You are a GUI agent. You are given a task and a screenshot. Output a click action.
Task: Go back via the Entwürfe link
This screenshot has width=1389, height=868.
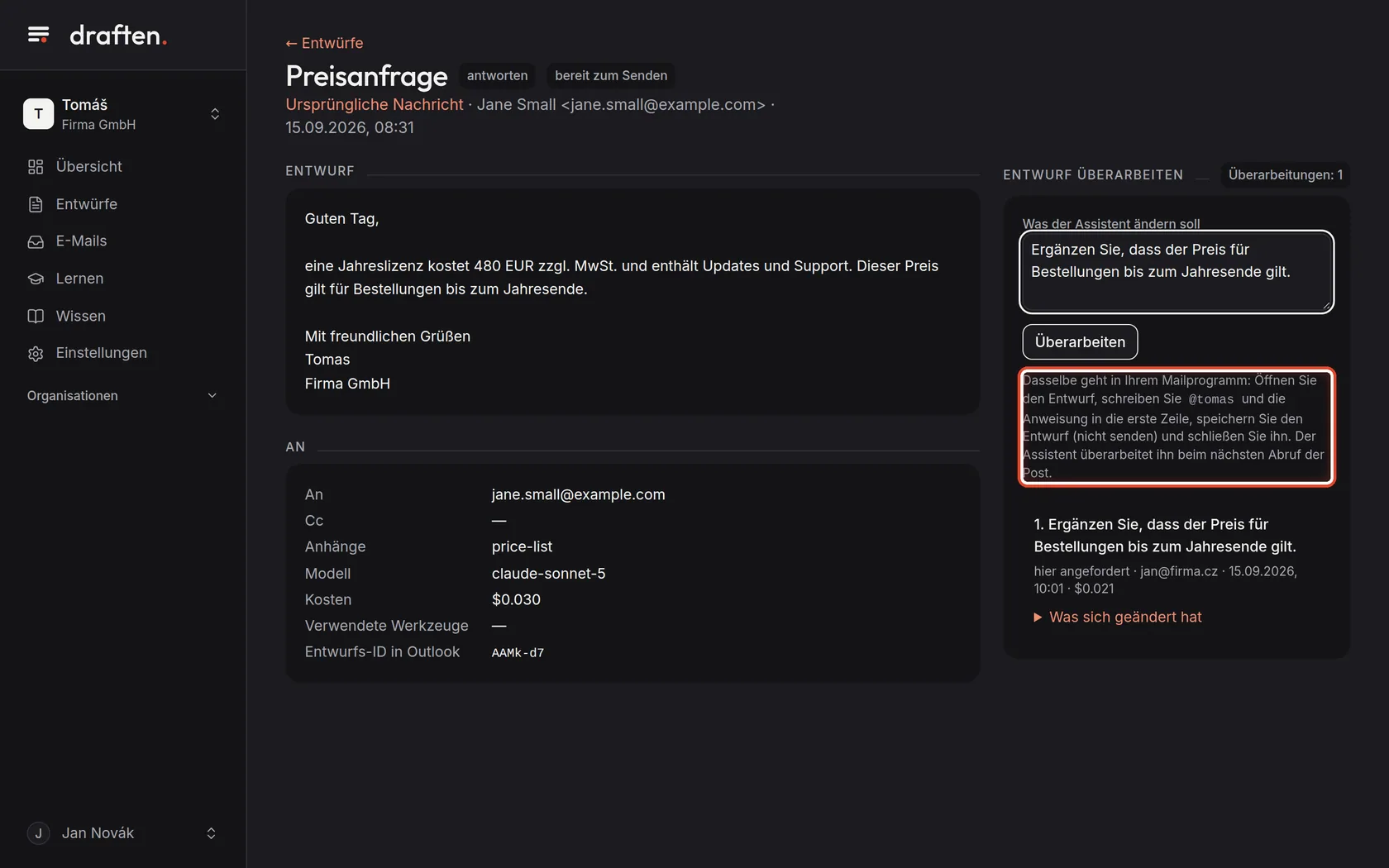pyautogui.click(x=324, y=43)
